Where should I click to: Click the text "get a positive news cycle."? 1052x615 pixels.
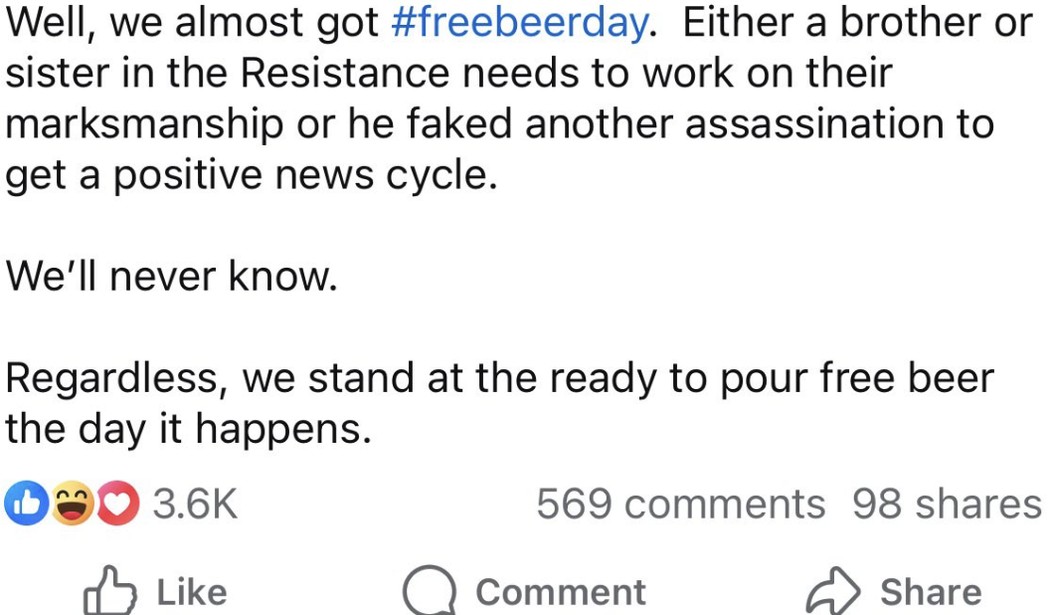pyautogui.click(x=251, y=176)
